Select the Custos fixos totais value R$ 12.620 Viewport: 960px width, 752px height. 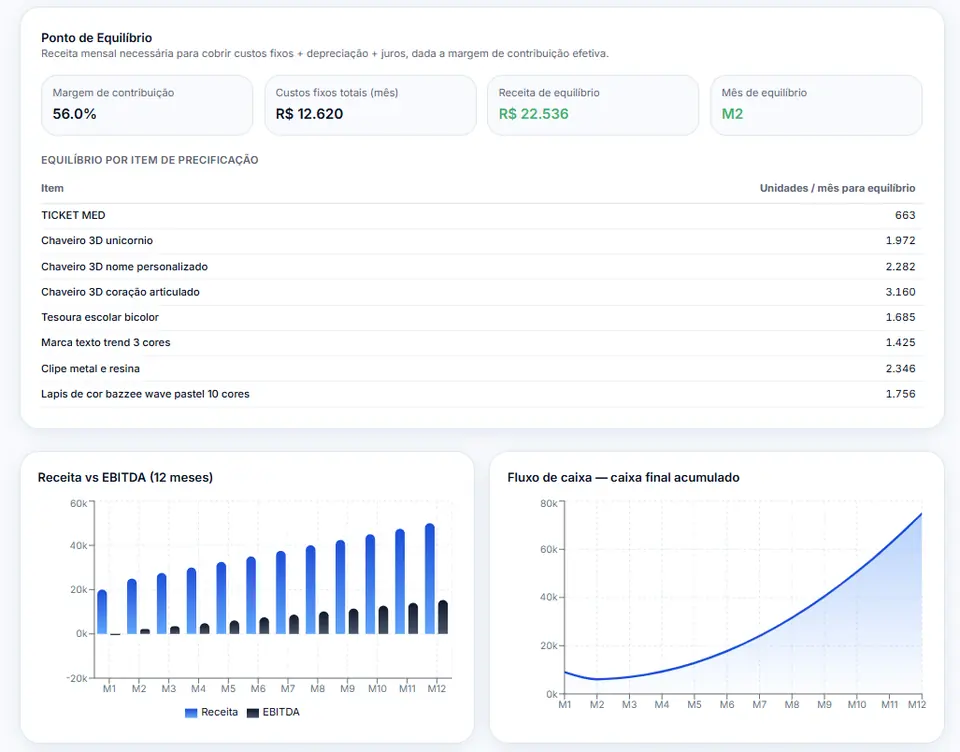[309, 114]
